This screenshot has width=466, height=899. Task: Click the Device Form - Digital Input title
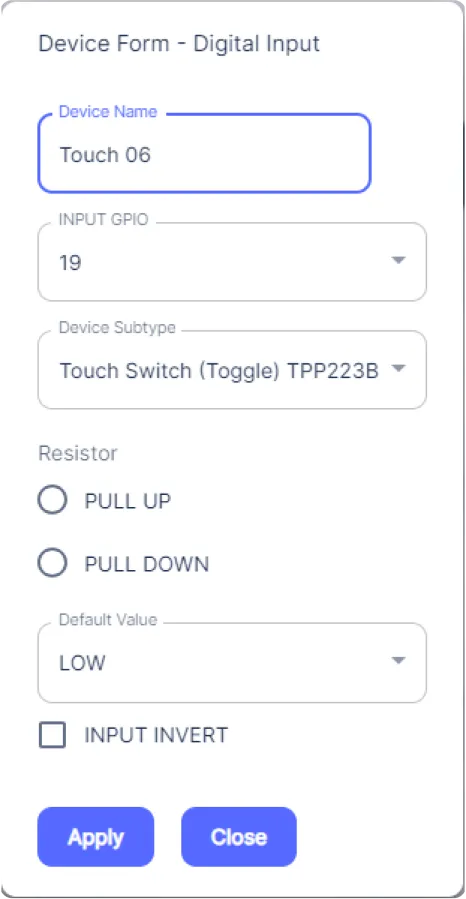point(179,44)
